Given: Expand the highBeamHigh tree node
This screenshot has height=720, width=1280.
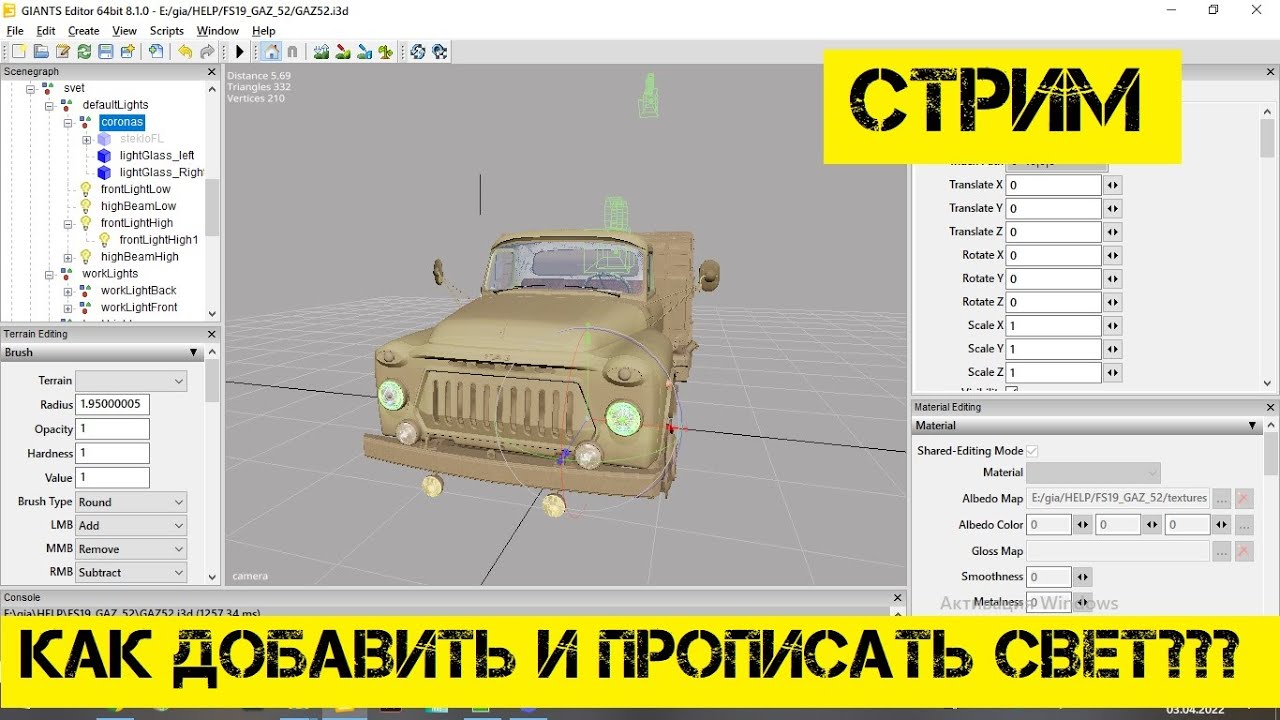Looking at the screenshot, I should (x=68, y=257).
